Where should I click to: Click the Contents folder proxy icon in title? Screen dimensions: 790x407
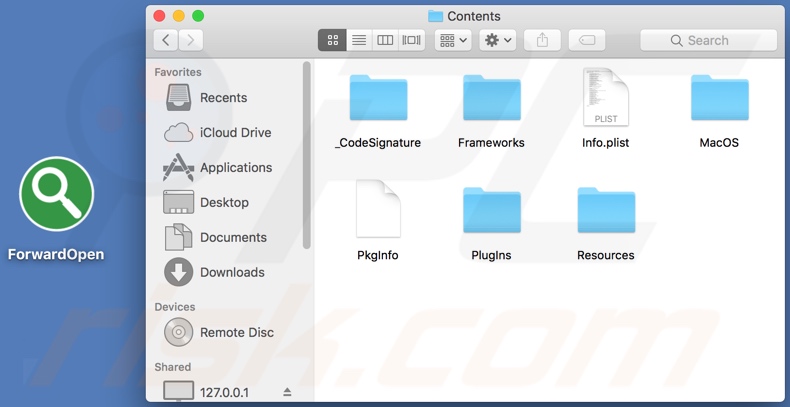click(435, 16)
